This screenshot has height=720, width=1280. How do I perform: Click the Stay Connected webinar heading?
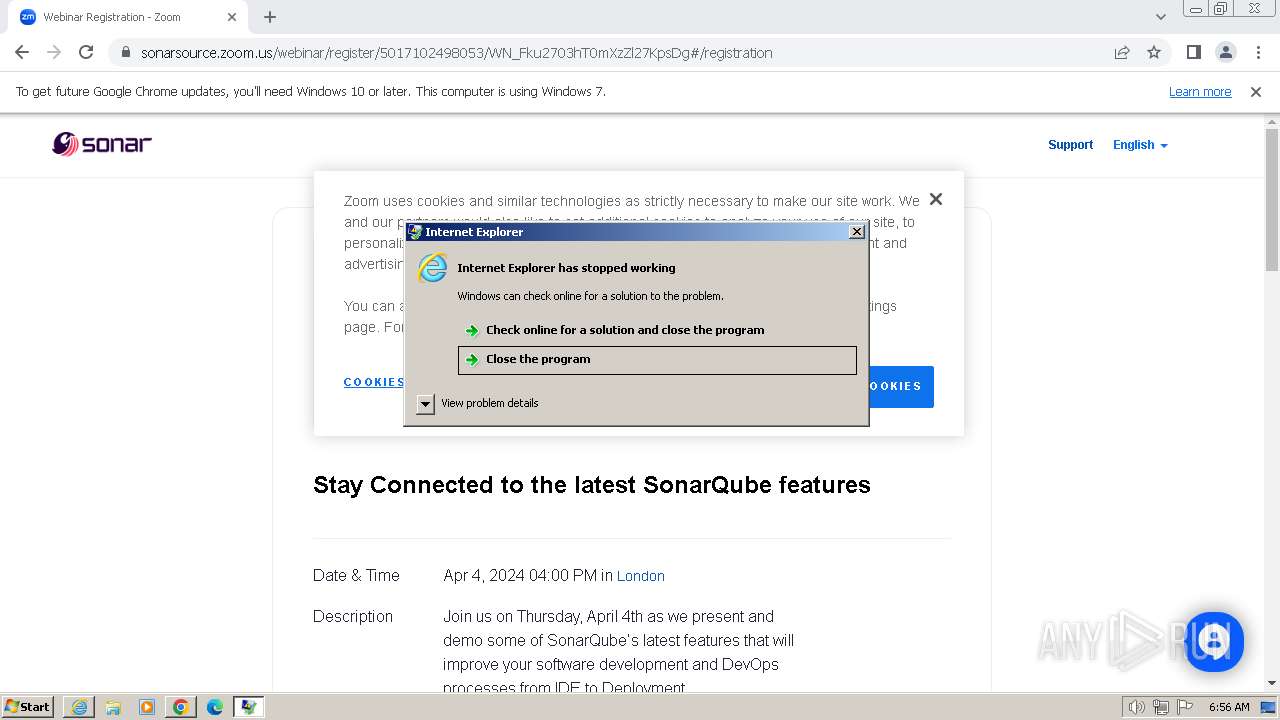tap(592, 485)
